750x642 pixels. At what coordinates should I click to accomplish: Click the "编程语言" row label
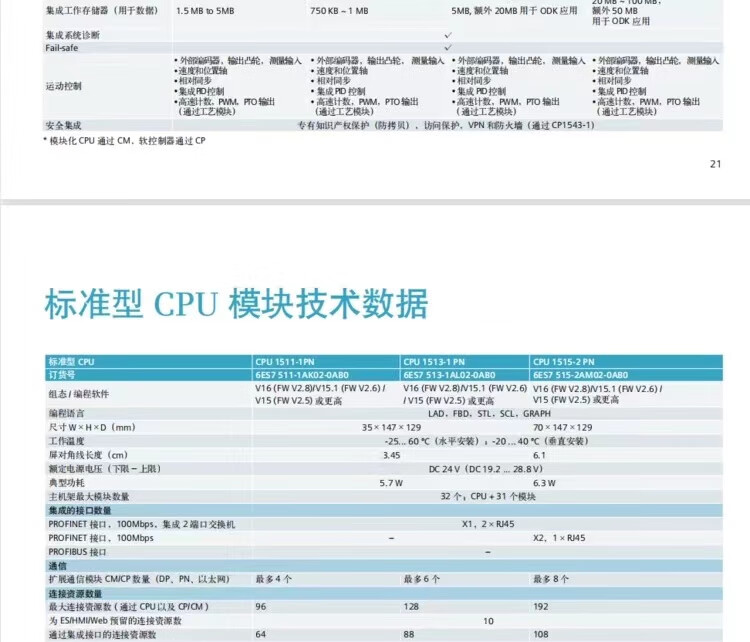coord(66,413)
